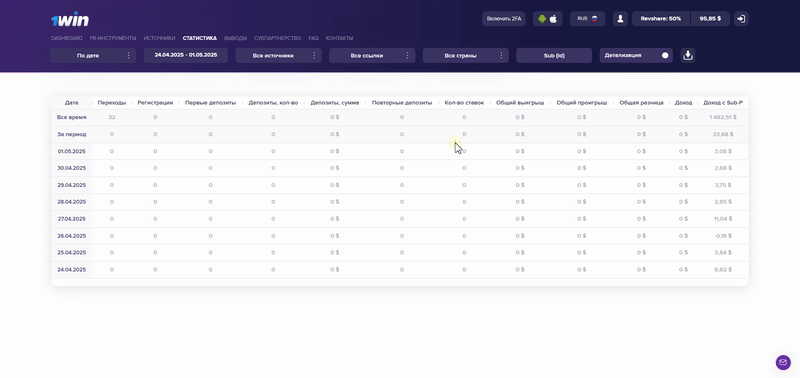Click the Sub (Id) input field
The height and width of the screenshot is (378, 800).
[x=554, y=55]
